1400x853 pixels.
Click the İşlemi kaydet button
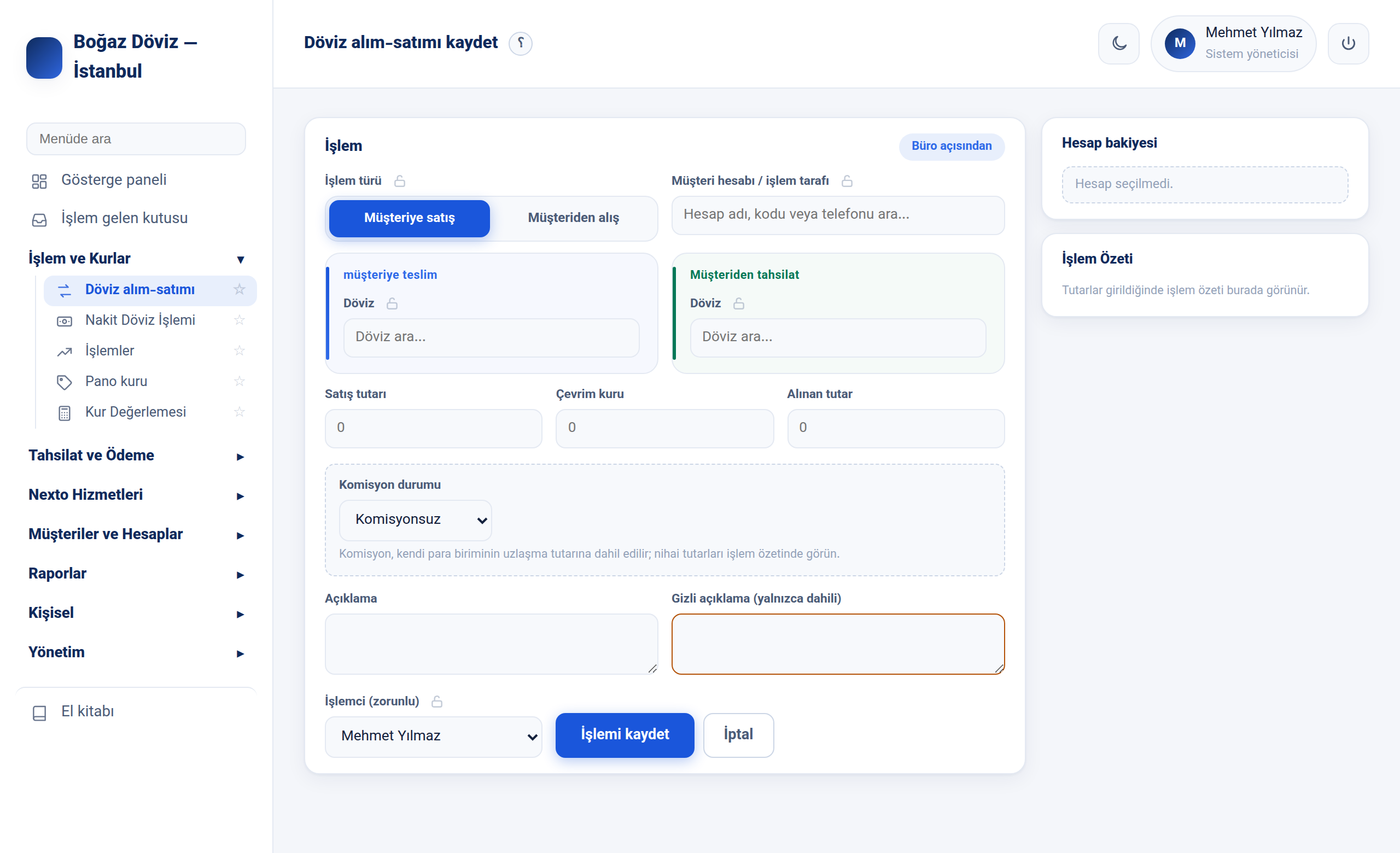pyautogui.click(x=625, y=735)
